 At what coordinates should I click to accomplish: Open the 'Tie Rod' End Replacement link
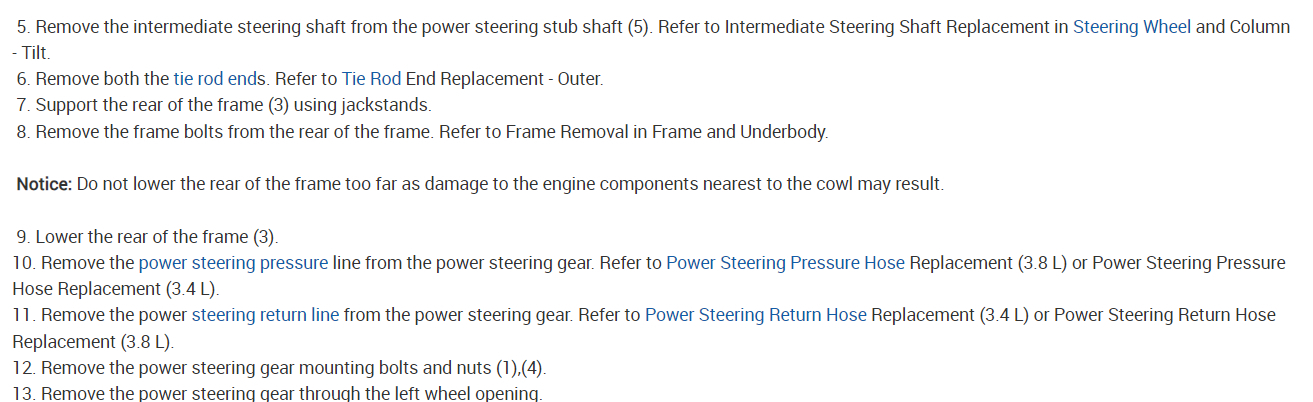pos(371,78)
